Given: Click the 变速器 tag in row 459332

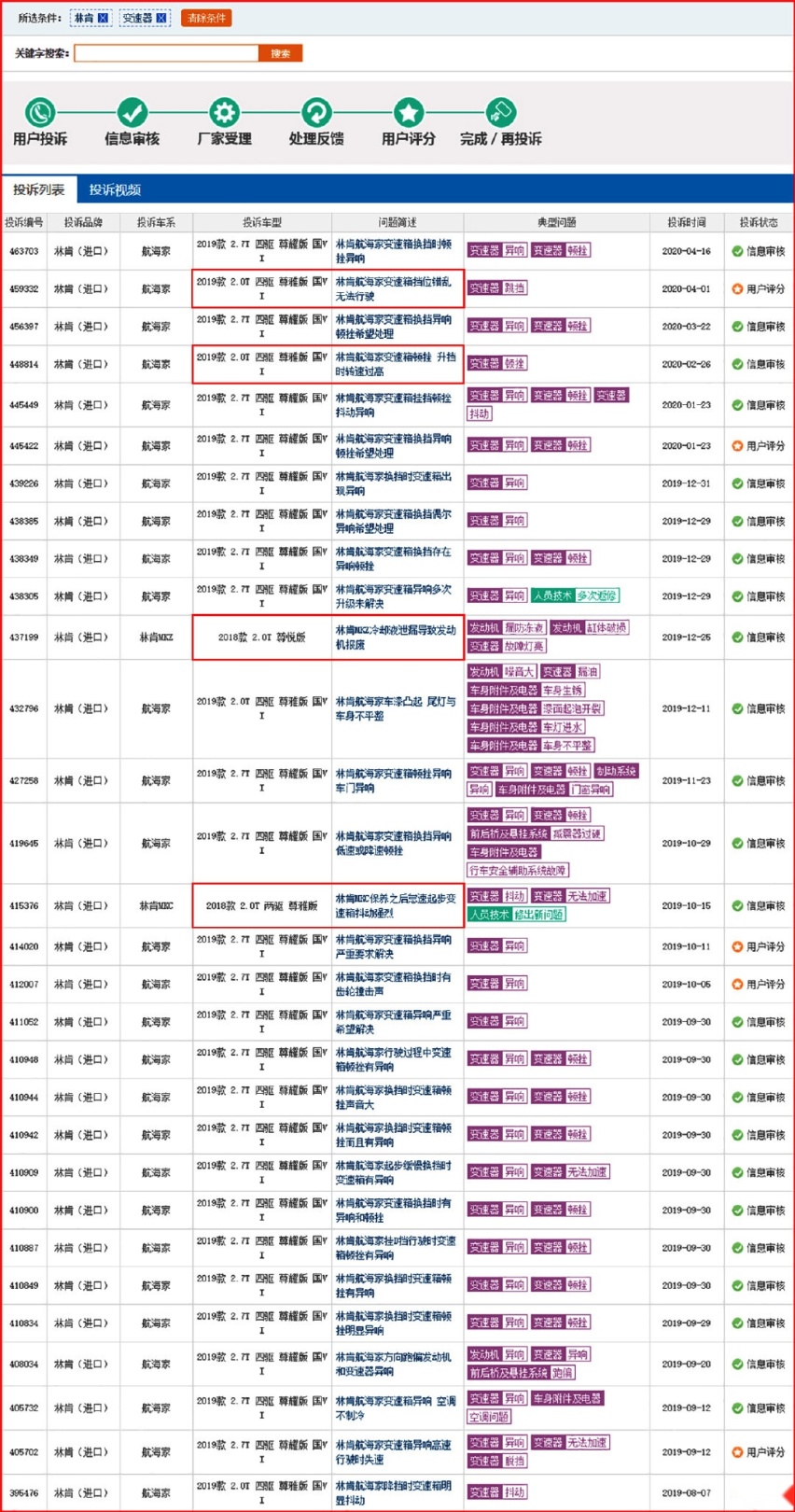Looking at the screenshot, I should tap(484, 288).
